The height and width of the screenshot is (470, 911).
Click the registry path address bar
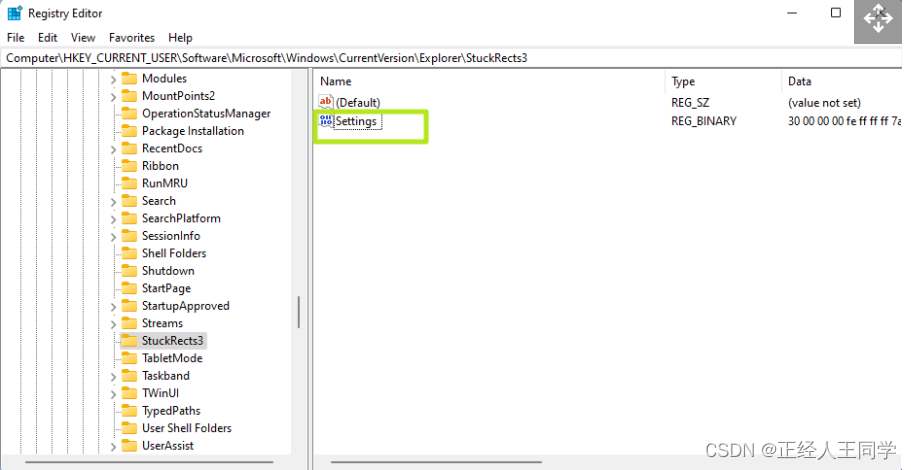tap(451, 58)
